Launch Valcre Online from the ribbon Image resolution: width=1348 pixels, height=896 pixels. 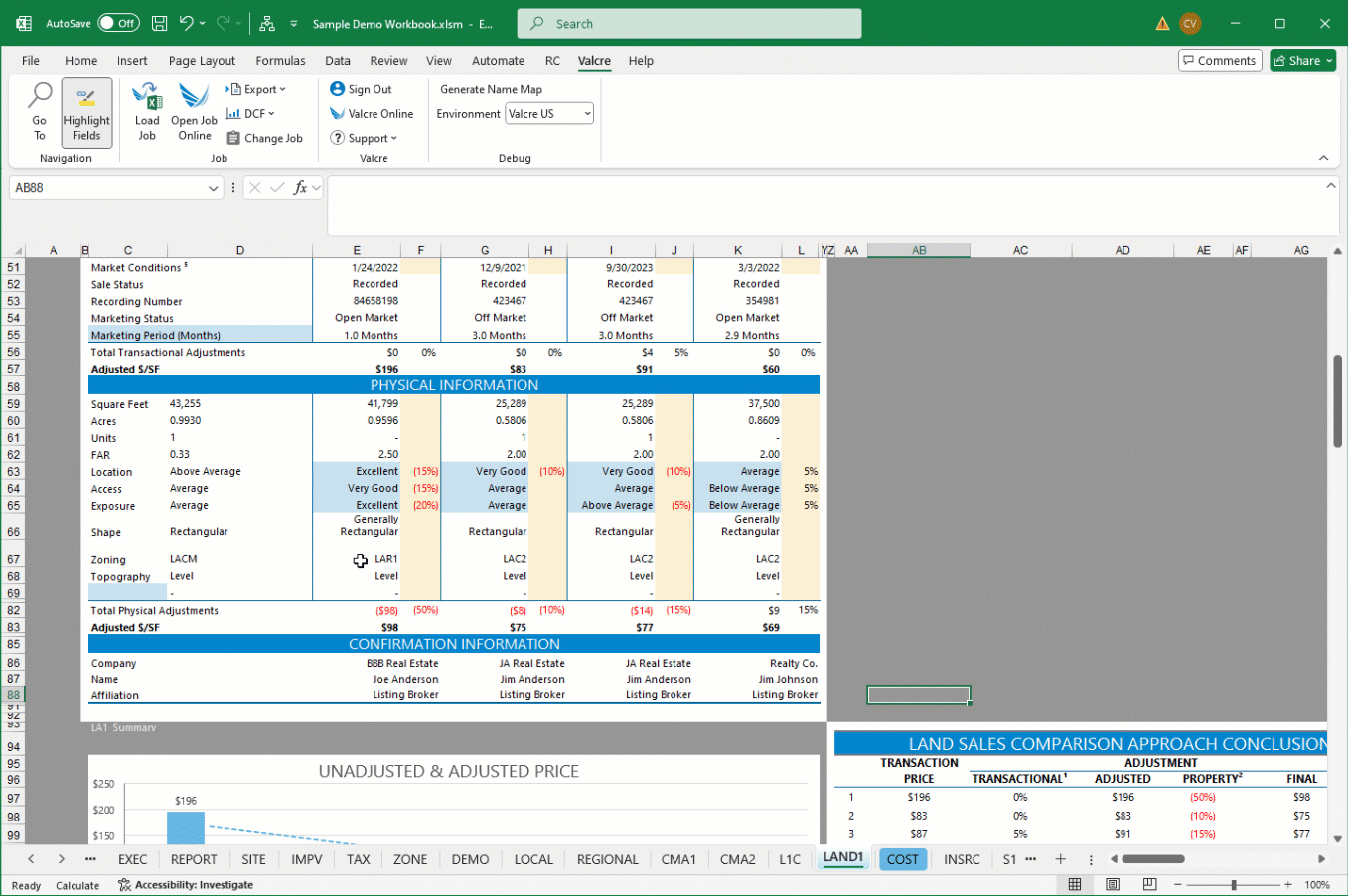(x=373, y=113)
